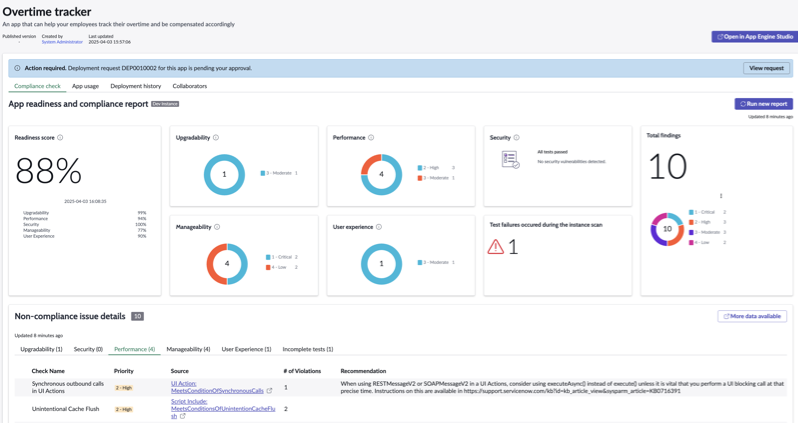Click the Manageability donut chart
The height and width of the screenshot is (423, 798).
227,264
